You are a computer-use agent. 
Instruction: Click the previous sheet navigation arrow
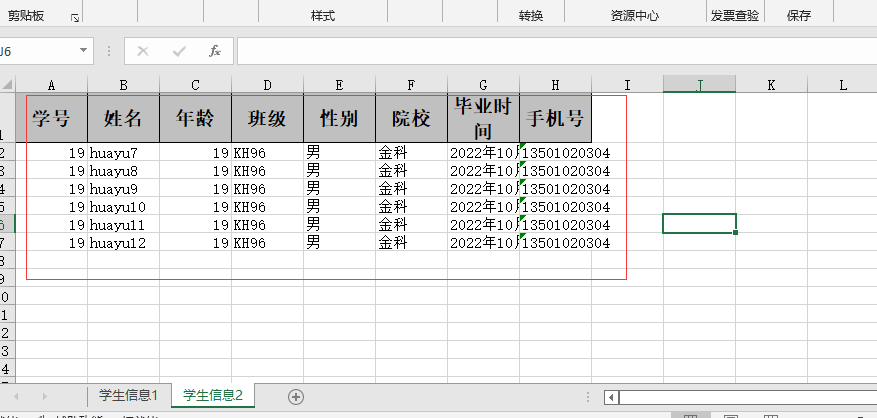click(16, 396)
